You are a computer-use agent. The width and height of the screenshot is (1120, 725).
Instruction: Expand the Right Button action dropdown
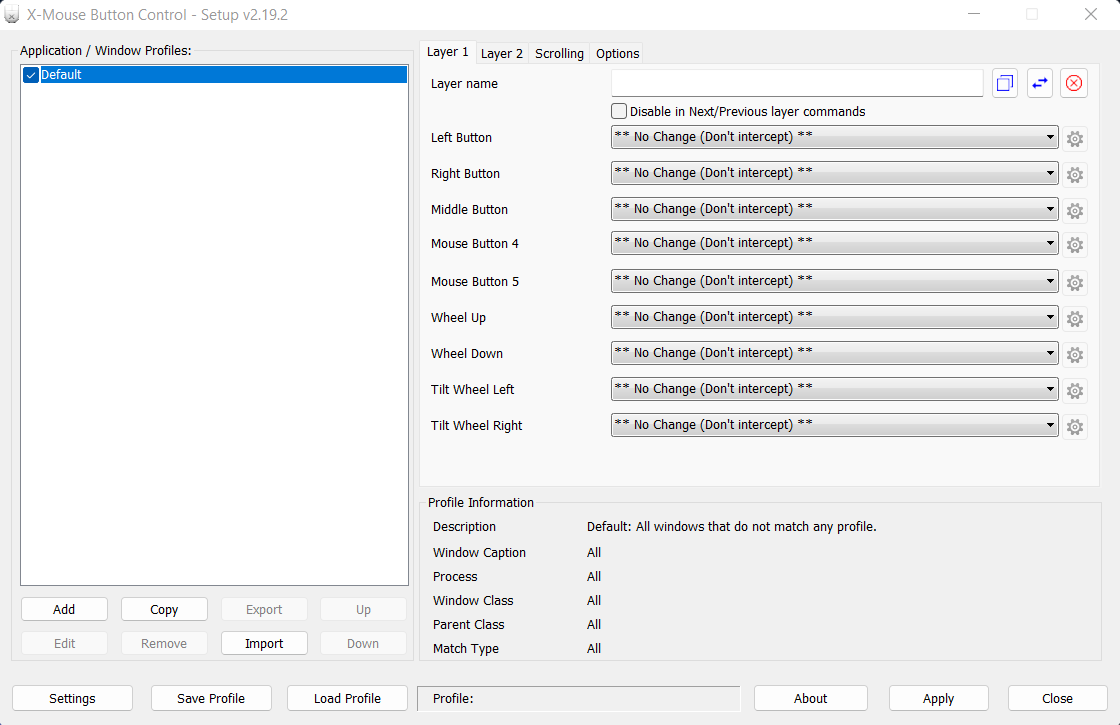point(834,173)
